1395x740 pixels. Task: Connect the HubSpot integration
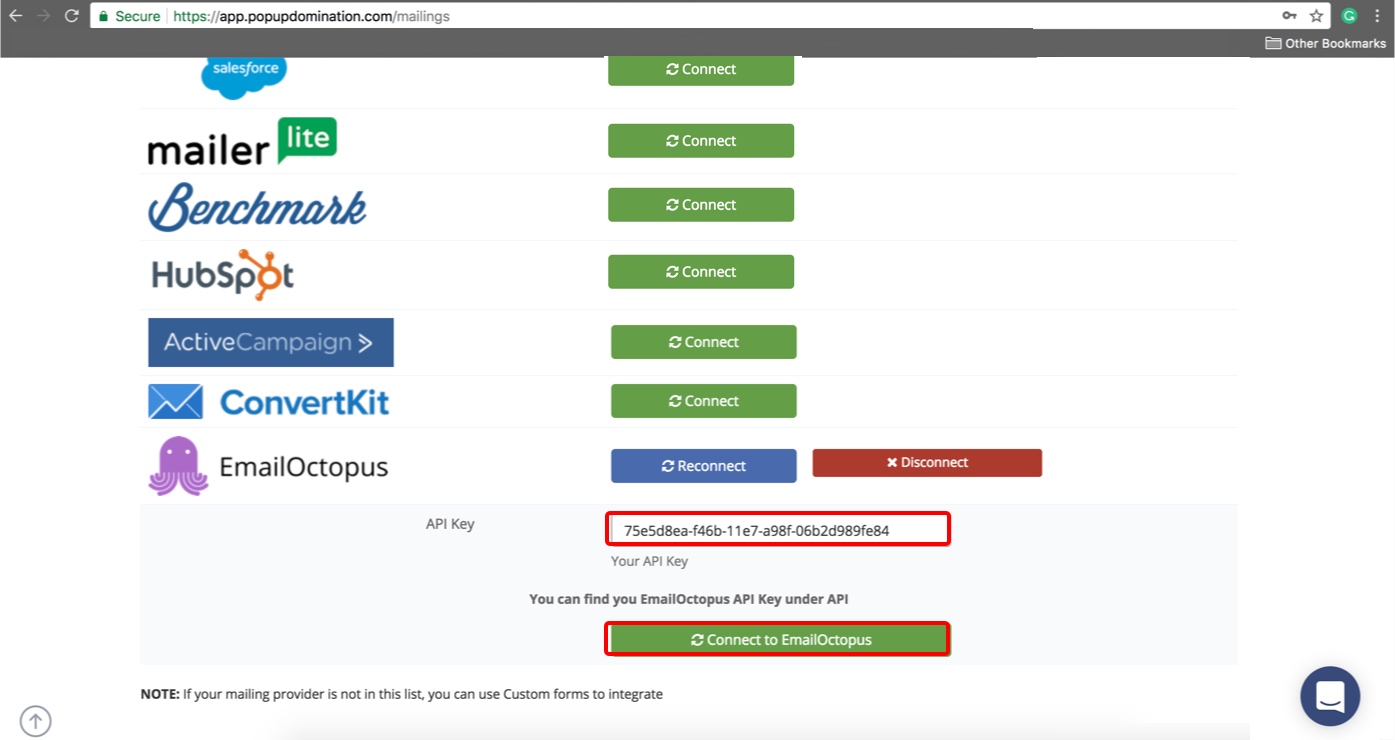click(x=701, y=272)
